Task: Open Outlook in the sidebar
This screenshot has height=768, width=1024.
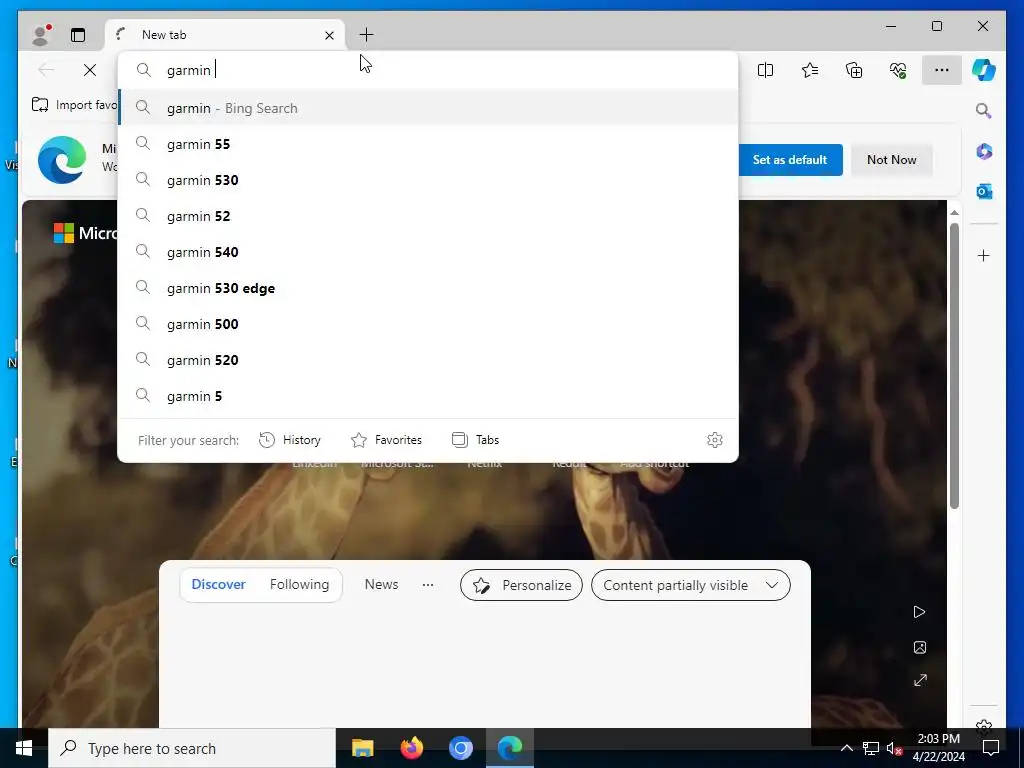Action: click(984, 191)
